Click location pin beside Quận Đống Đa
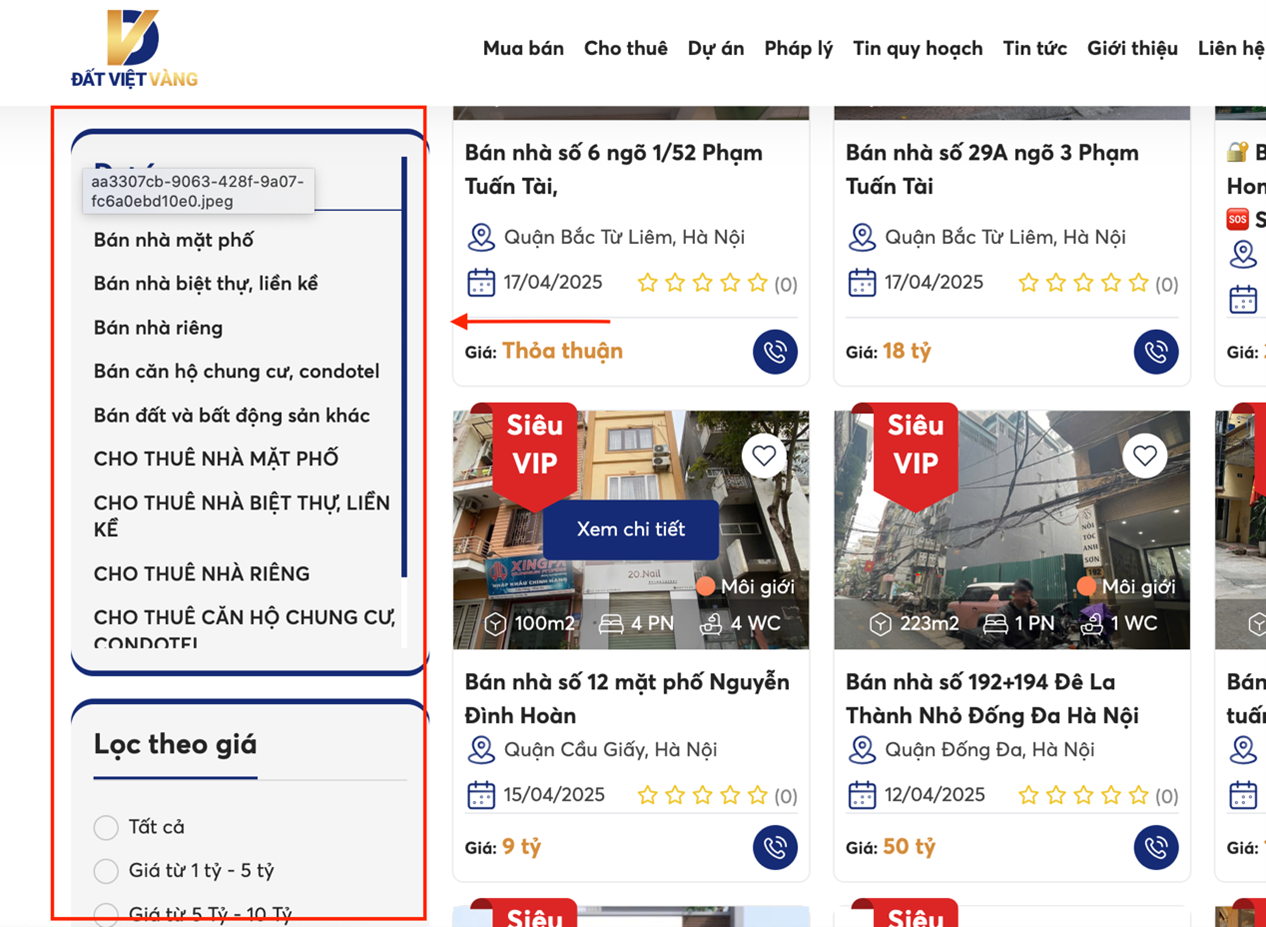Viewport: 1266px width, 927px height. click(x=862, y=750)
